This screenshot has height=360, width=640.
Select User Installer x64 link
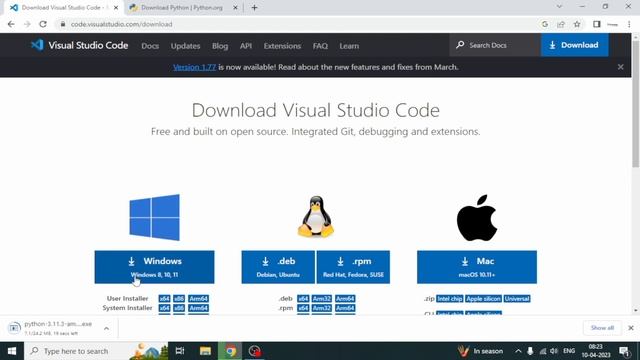tap(164, 298)
